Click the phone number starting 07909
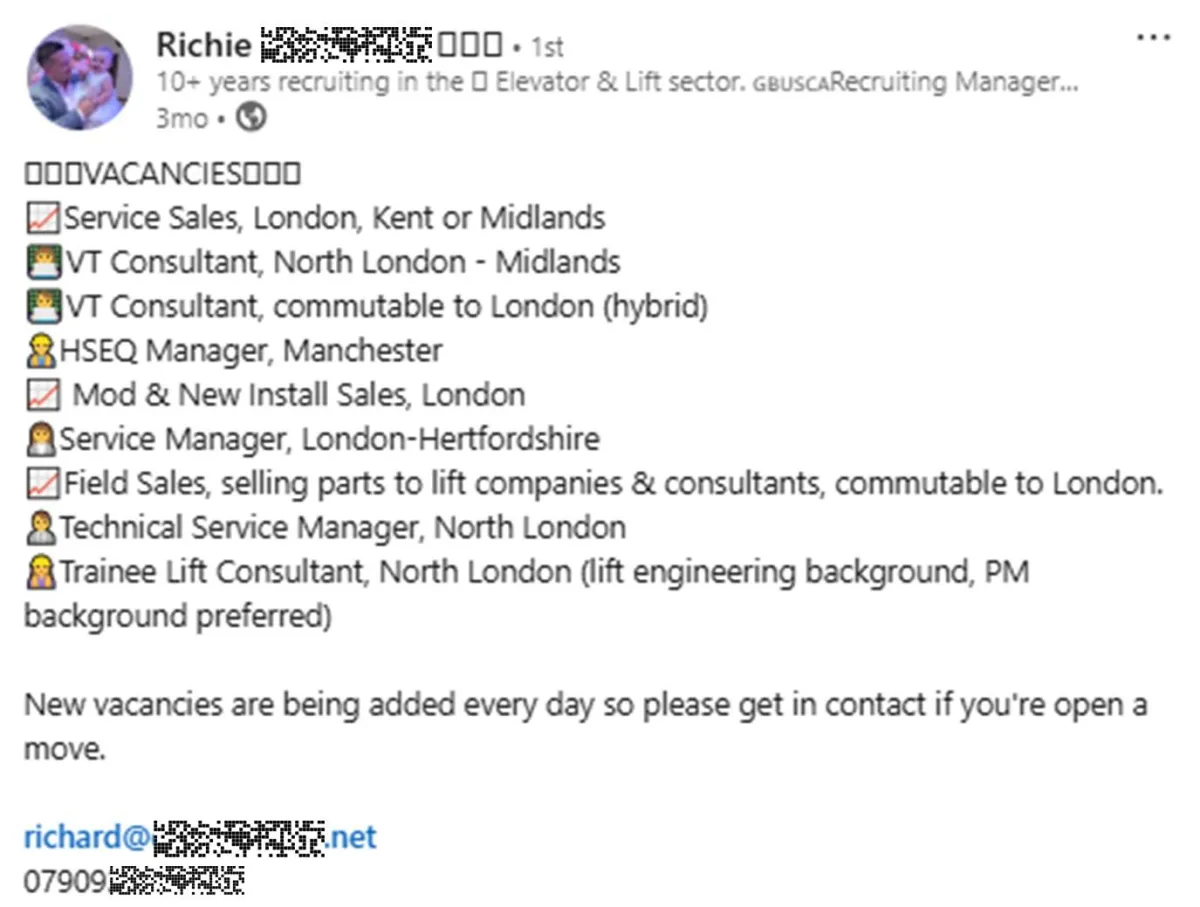 point(134,882)
